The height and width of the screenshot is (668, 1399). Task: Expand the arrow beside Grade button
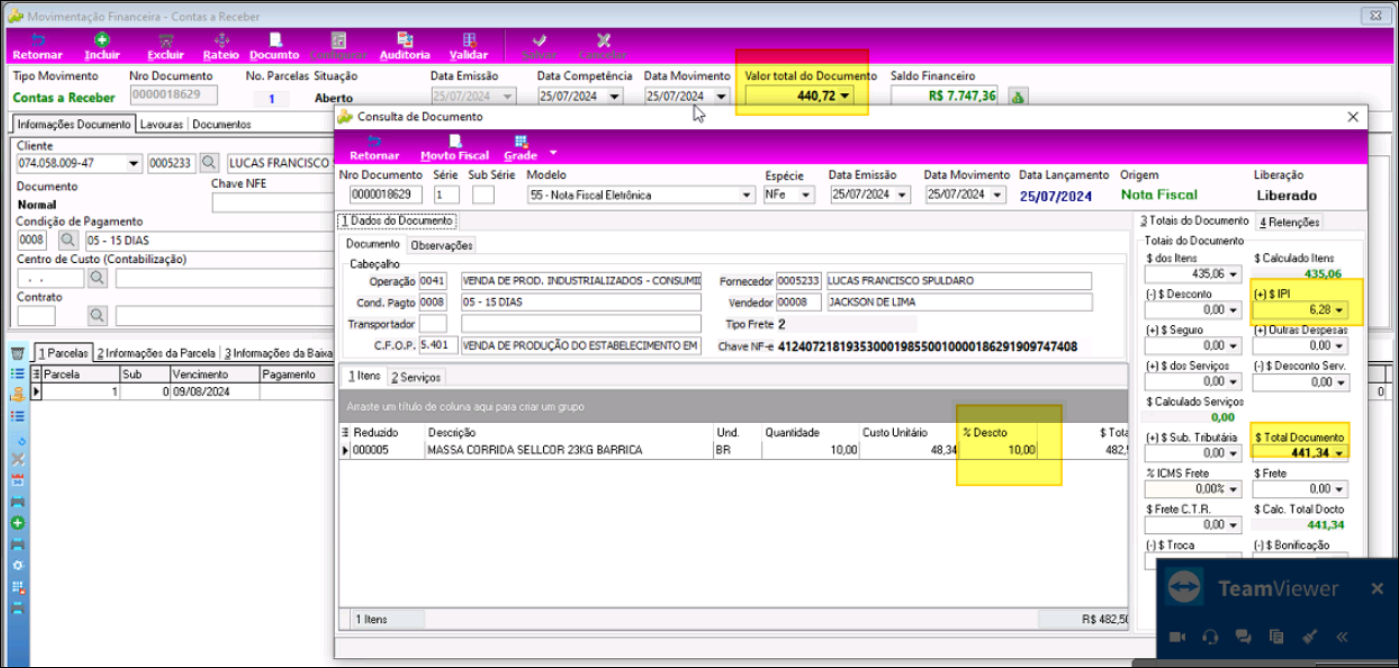pos(553,153)
